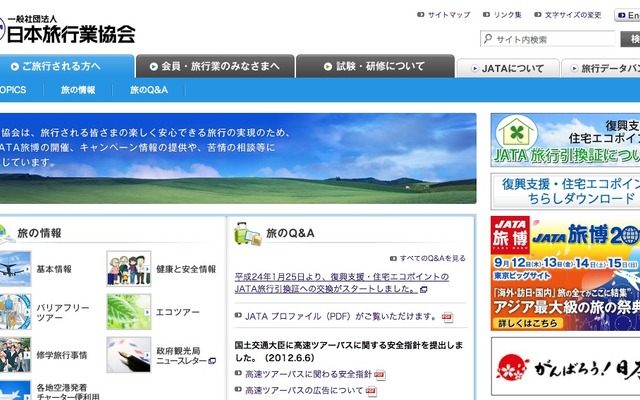640x400 pixels.
Task: Open the リンク集 link
Action: pyautogui.click(x=507, y=15)
